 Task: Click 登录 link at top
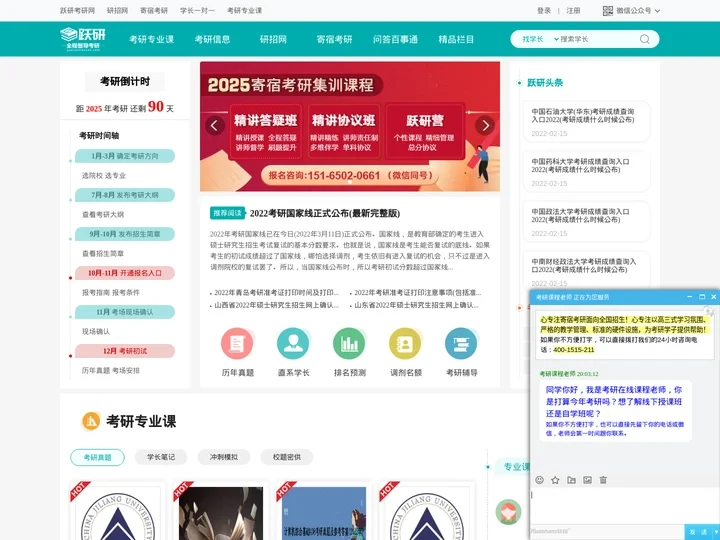pyautogui.click(x=544, y=11)
